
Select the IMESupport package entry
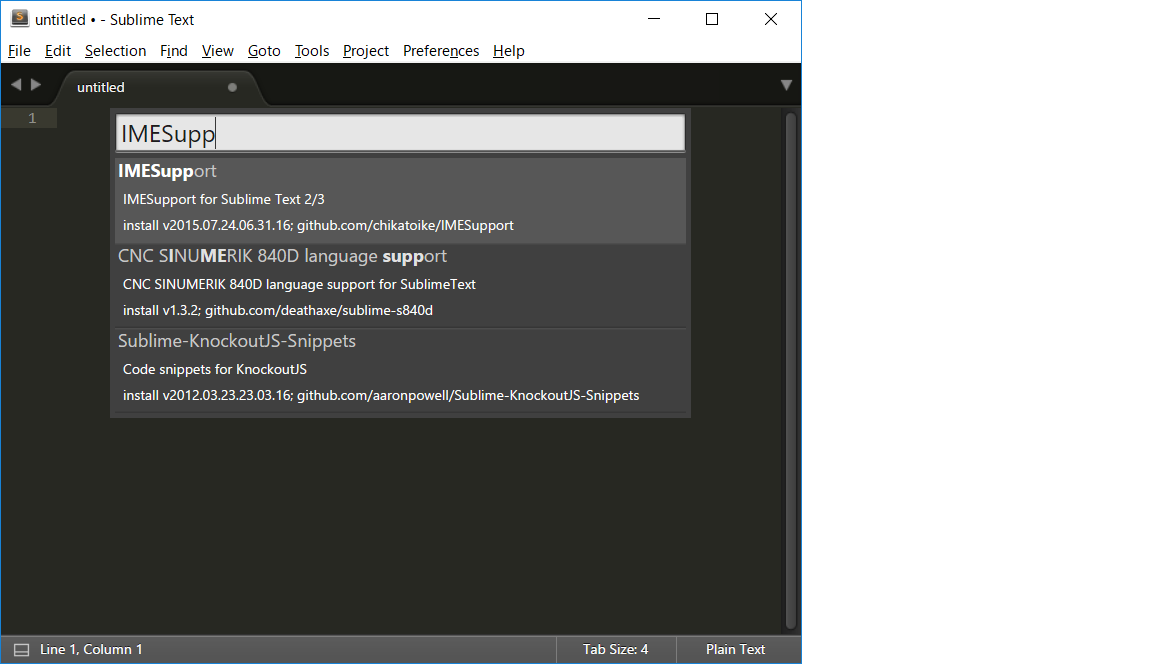click(x=400, y=197)
